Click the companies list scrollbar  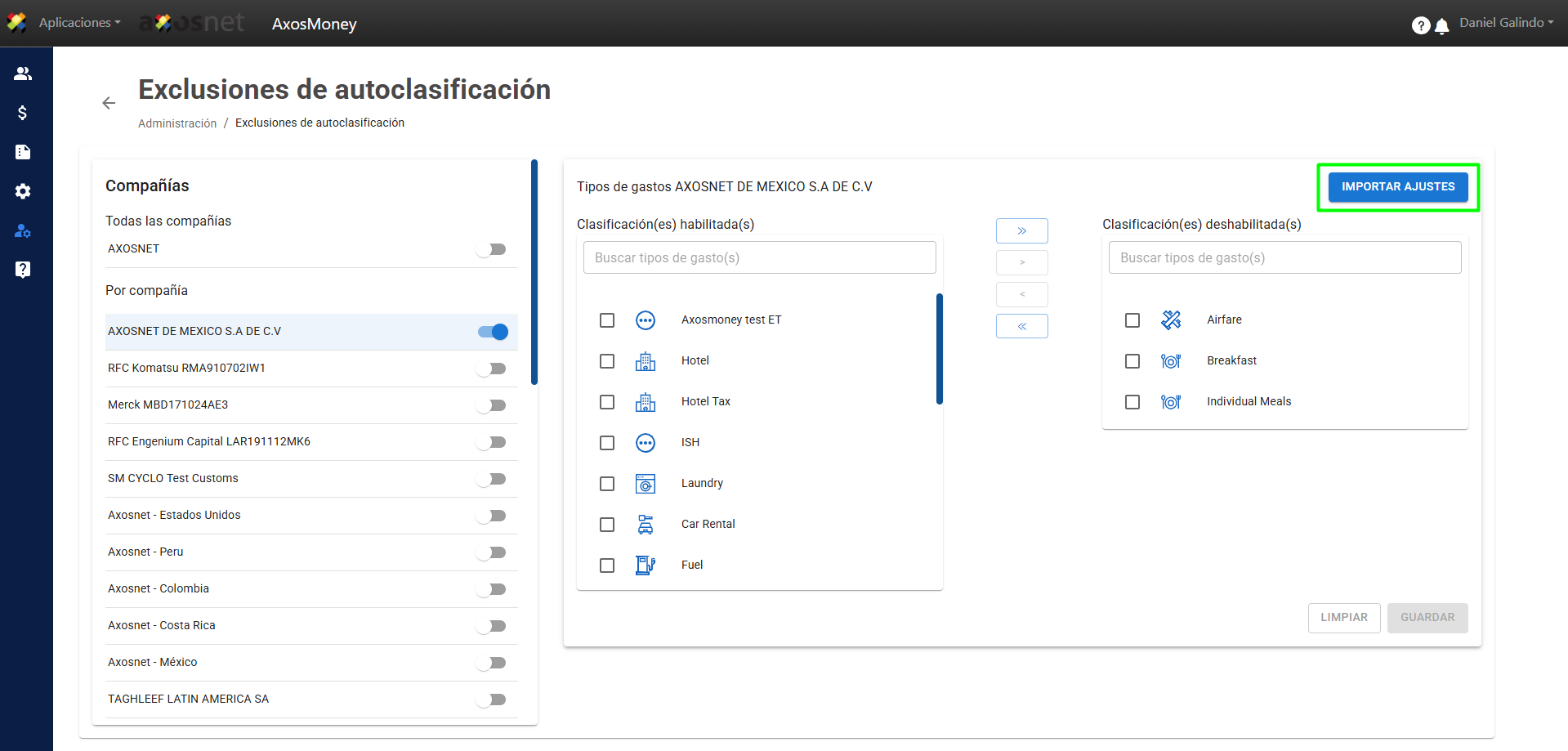[534, 272]
